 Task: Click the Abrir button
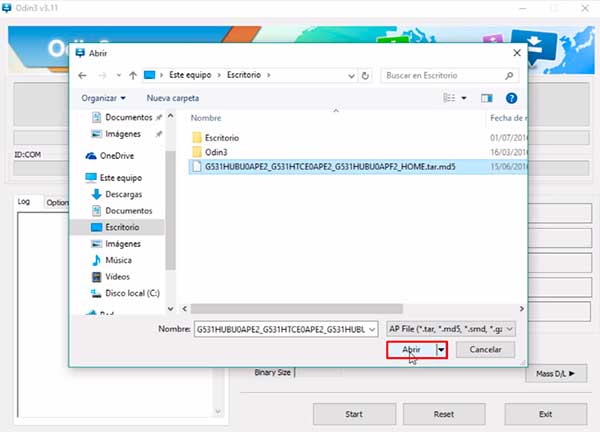pyautogui.click(x=411, y=350)
